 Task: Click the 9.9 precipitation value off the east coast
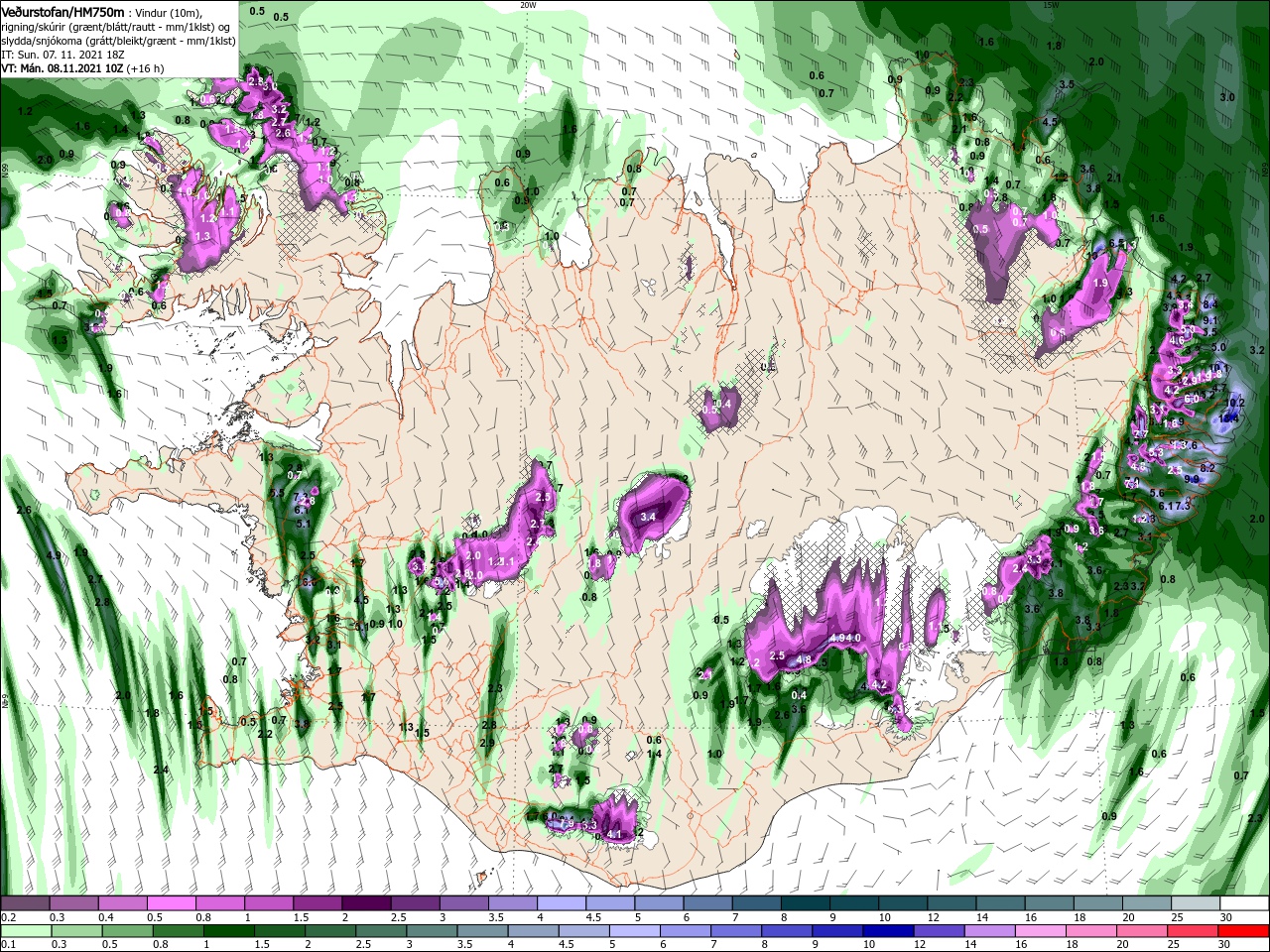[1192, 479]
